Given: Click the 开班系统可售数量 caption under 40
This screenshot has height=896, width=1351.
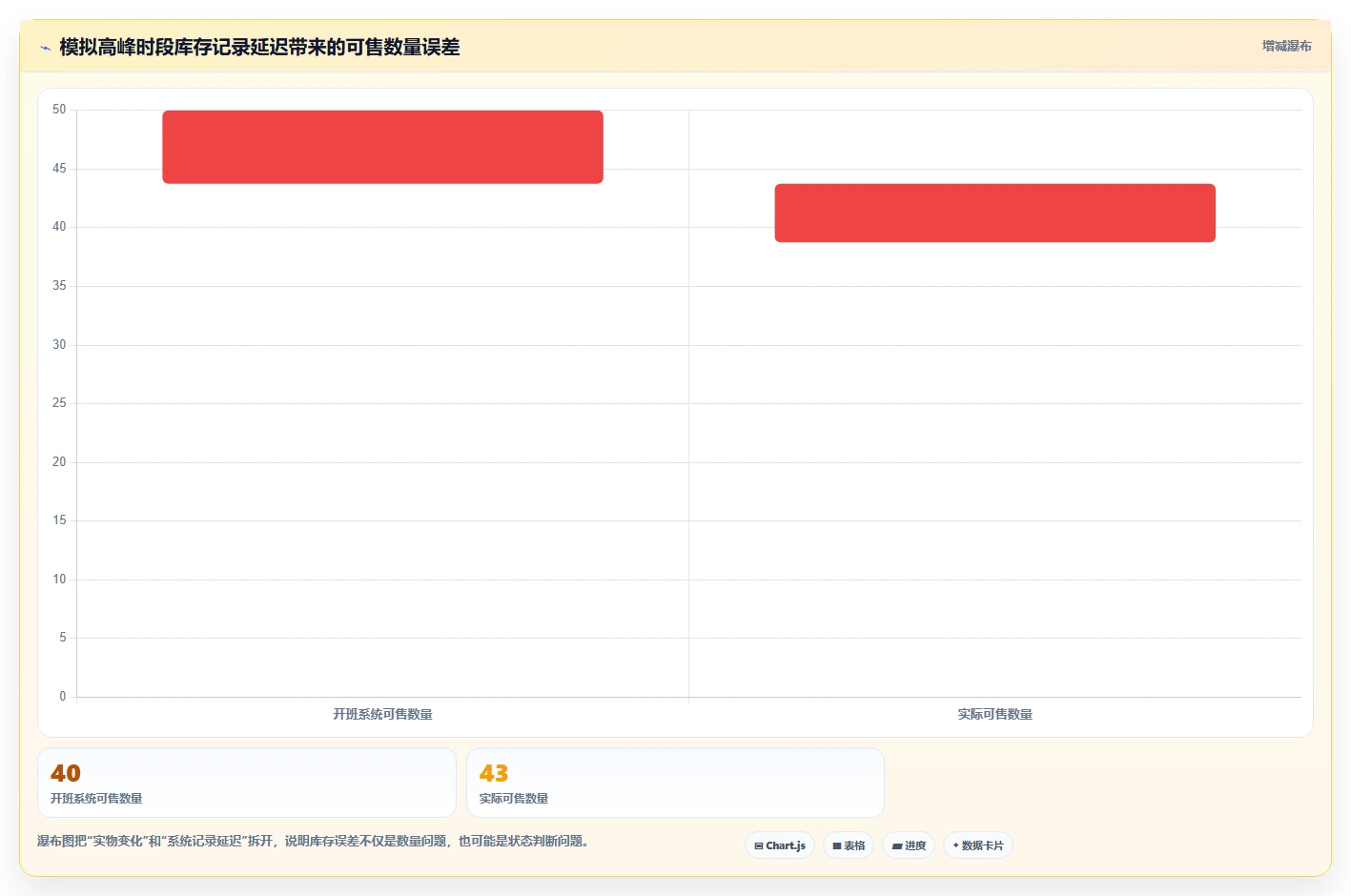Looking at the screenshot, I should click(96, 799).
